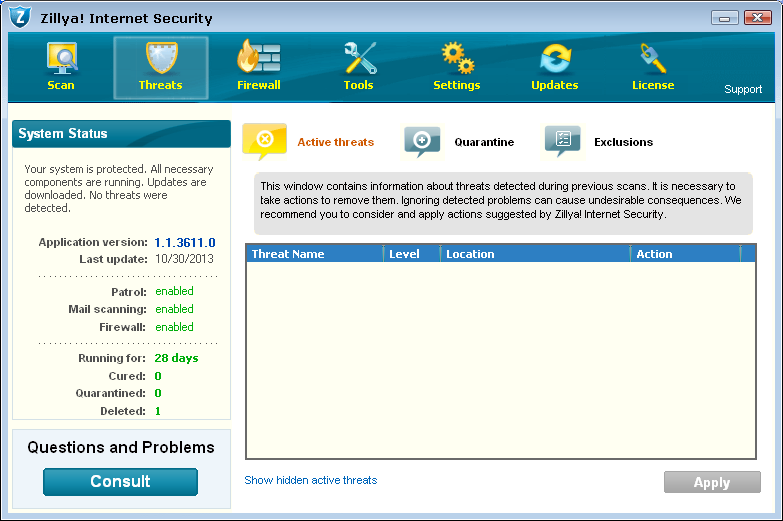783x521 pixels.
Task: Click the Running for 28 days value
Action: (176, 358)
